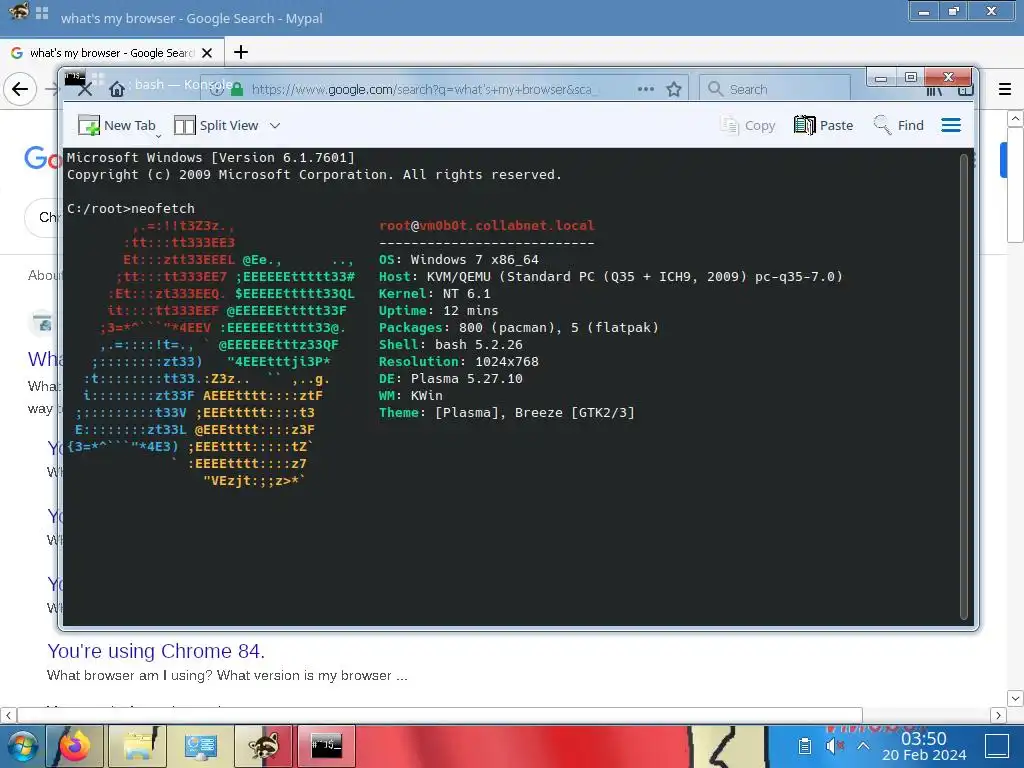Screen dimensions: 1024x768
Task: Click the "WM: KWin" line
Action: click(410, 395)
